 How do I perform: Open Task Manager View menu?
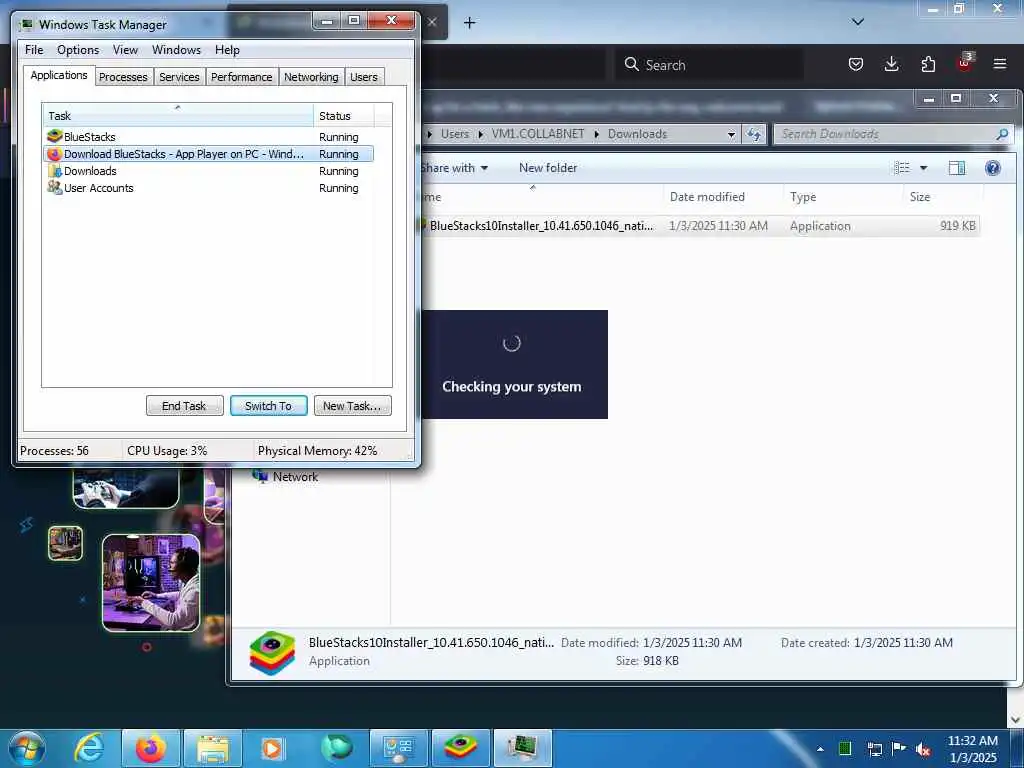click(125, 50)
